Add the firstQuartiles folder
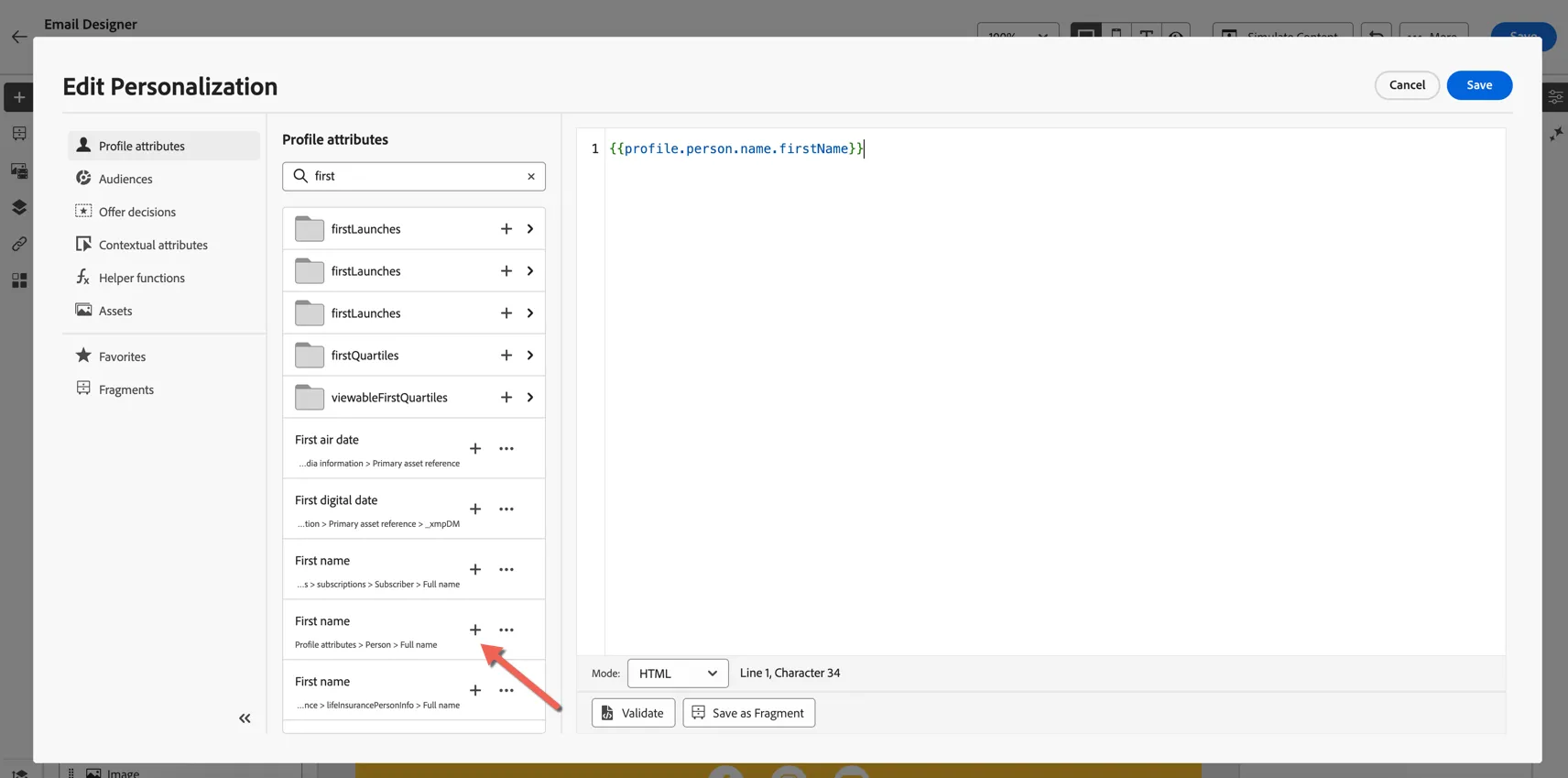The image size is (1568, 778). pos(506,356)
